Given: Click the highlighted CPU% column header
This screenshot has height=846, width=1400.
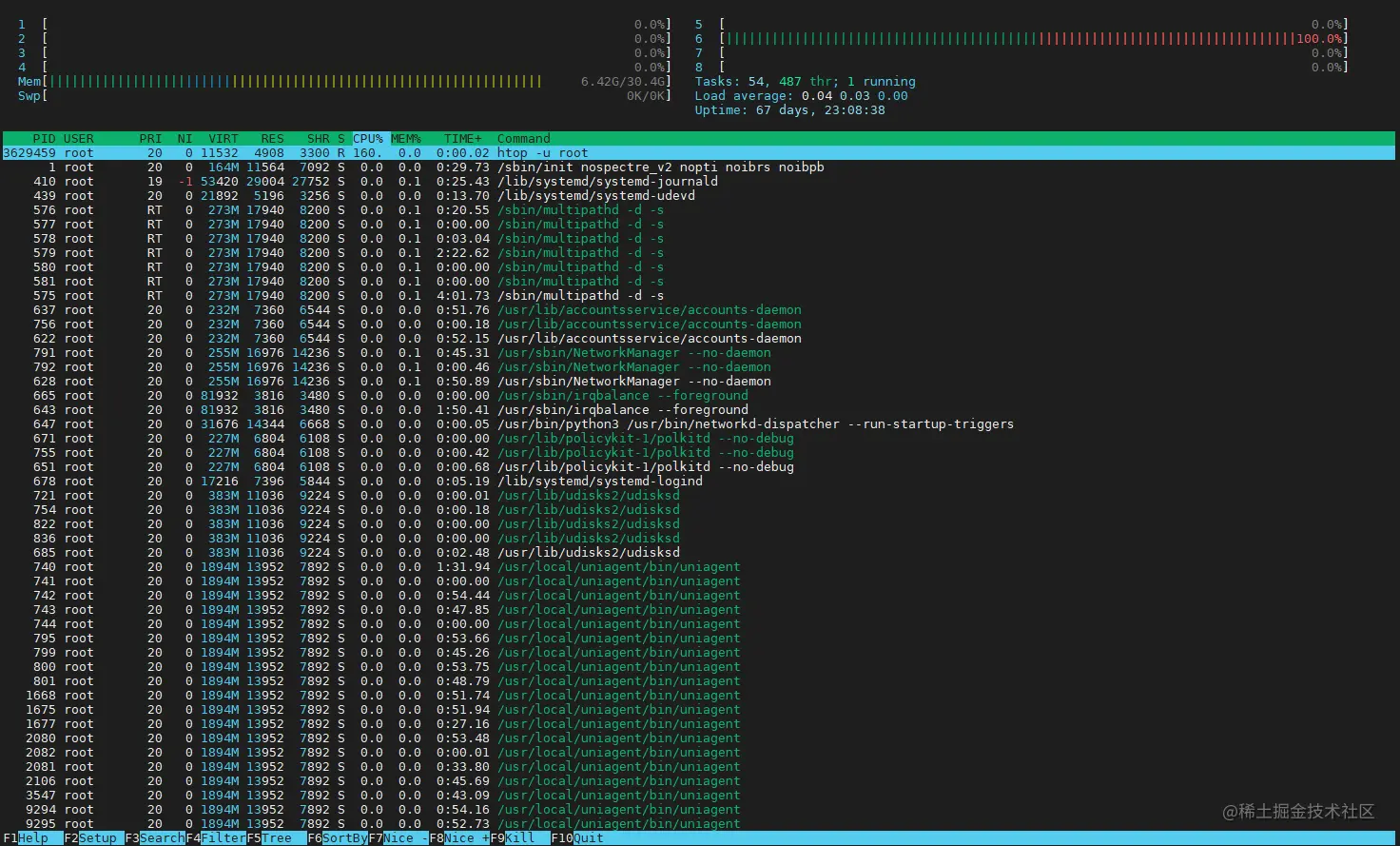Looking at the screenshot, I should [x=368, y=139].
